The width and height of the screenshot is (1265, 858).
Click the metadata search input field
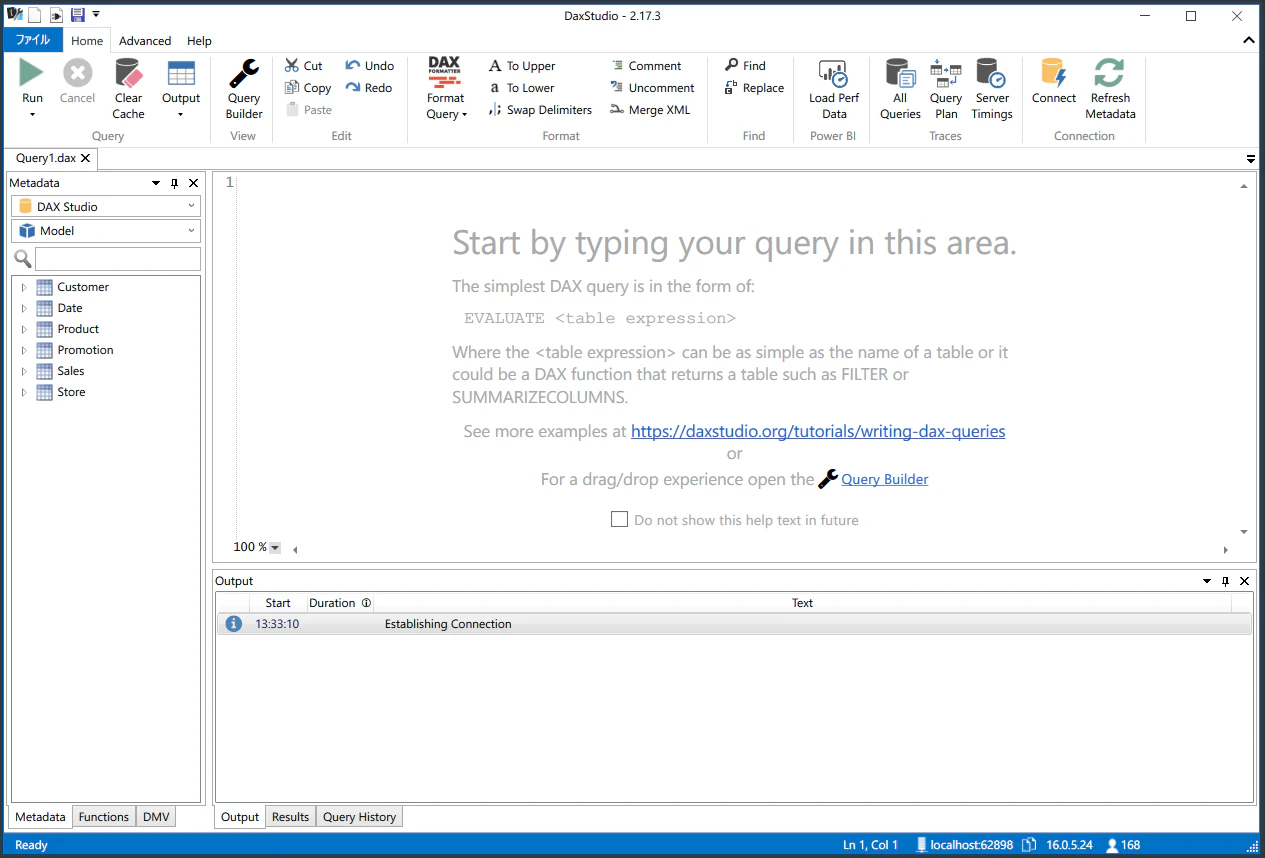pyautogui.click(x=118, y=260)
